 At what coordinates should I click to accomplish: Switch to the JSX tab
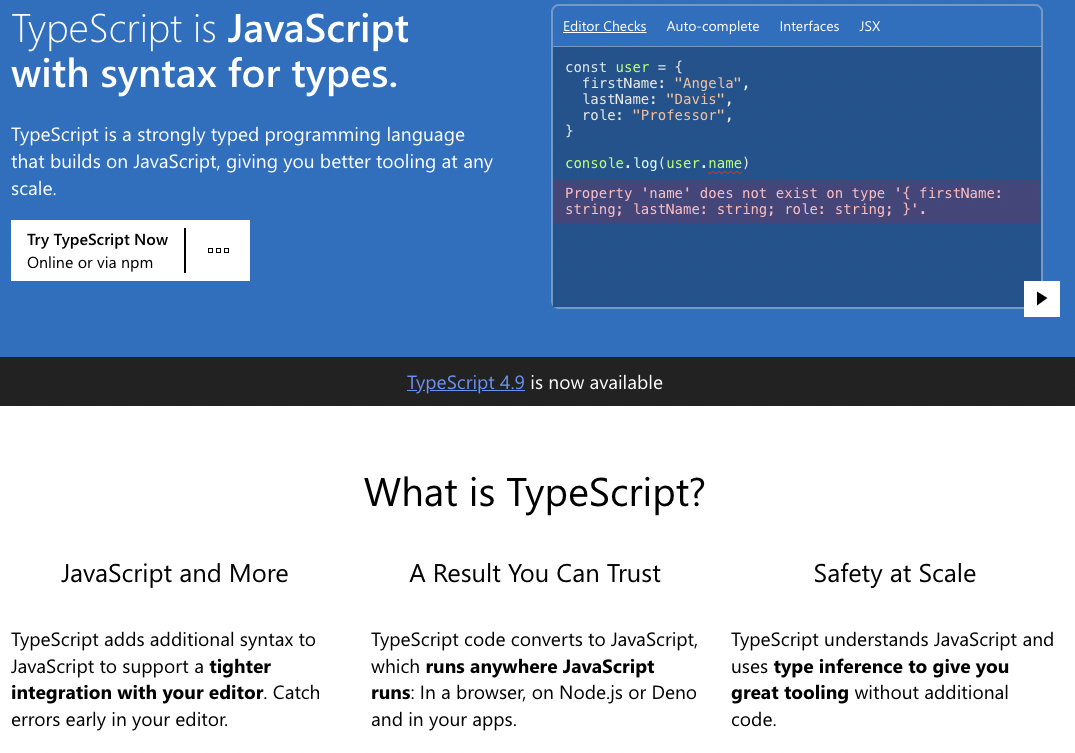[x=869, y=26]
